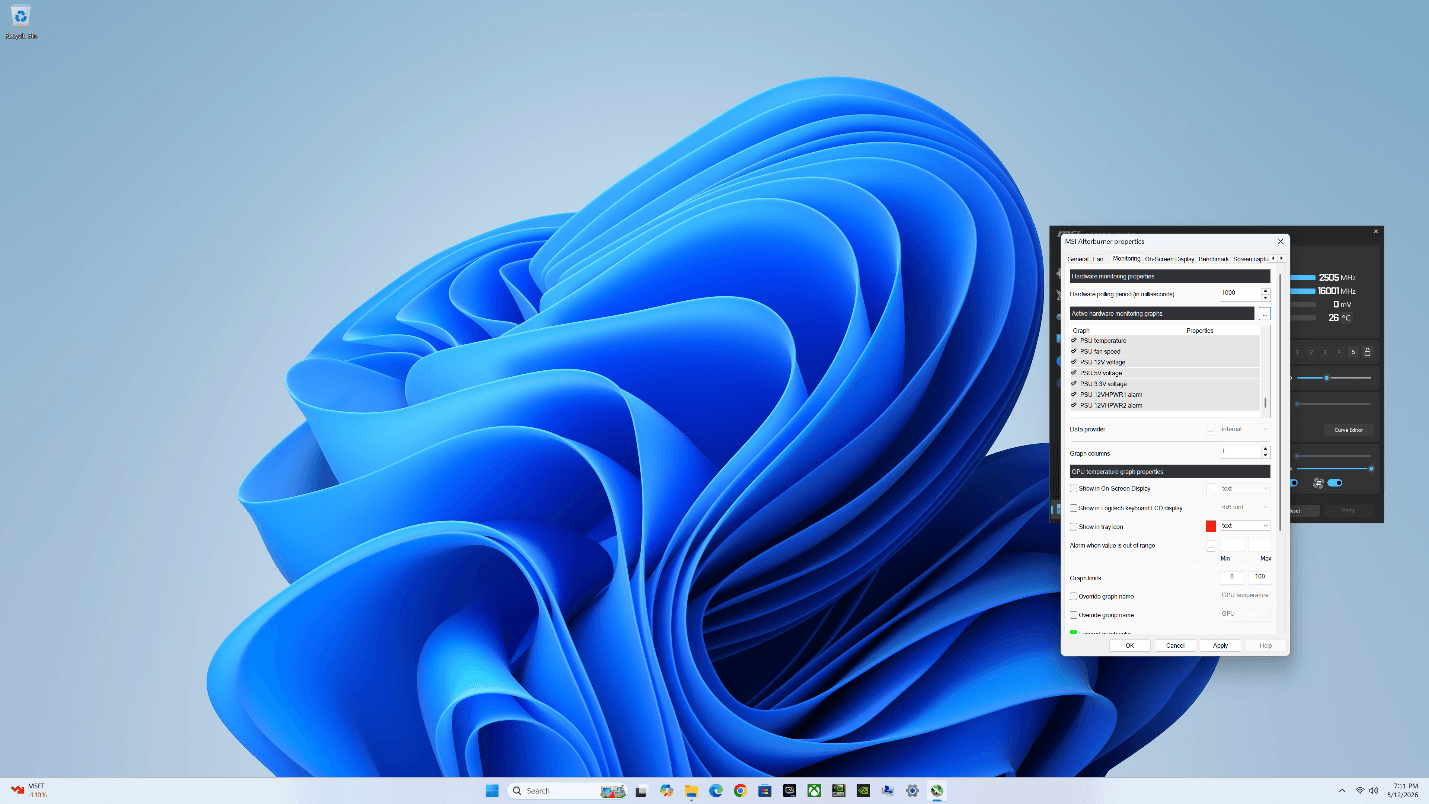Enable Override group name checkbox
Viewport: 1429px width, 804px height.
[1074, 615]
